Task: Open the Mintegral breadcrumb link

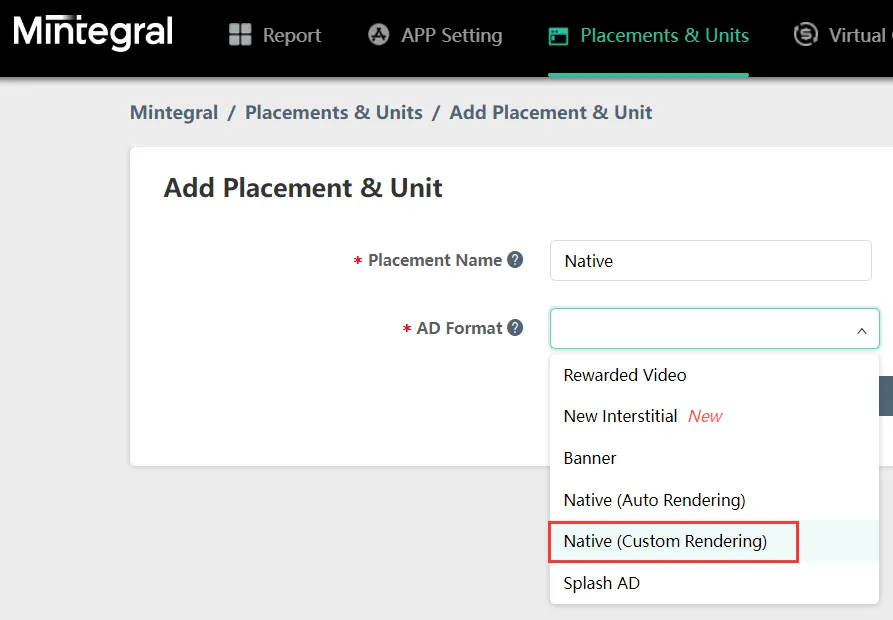Action: pos(173,112)
